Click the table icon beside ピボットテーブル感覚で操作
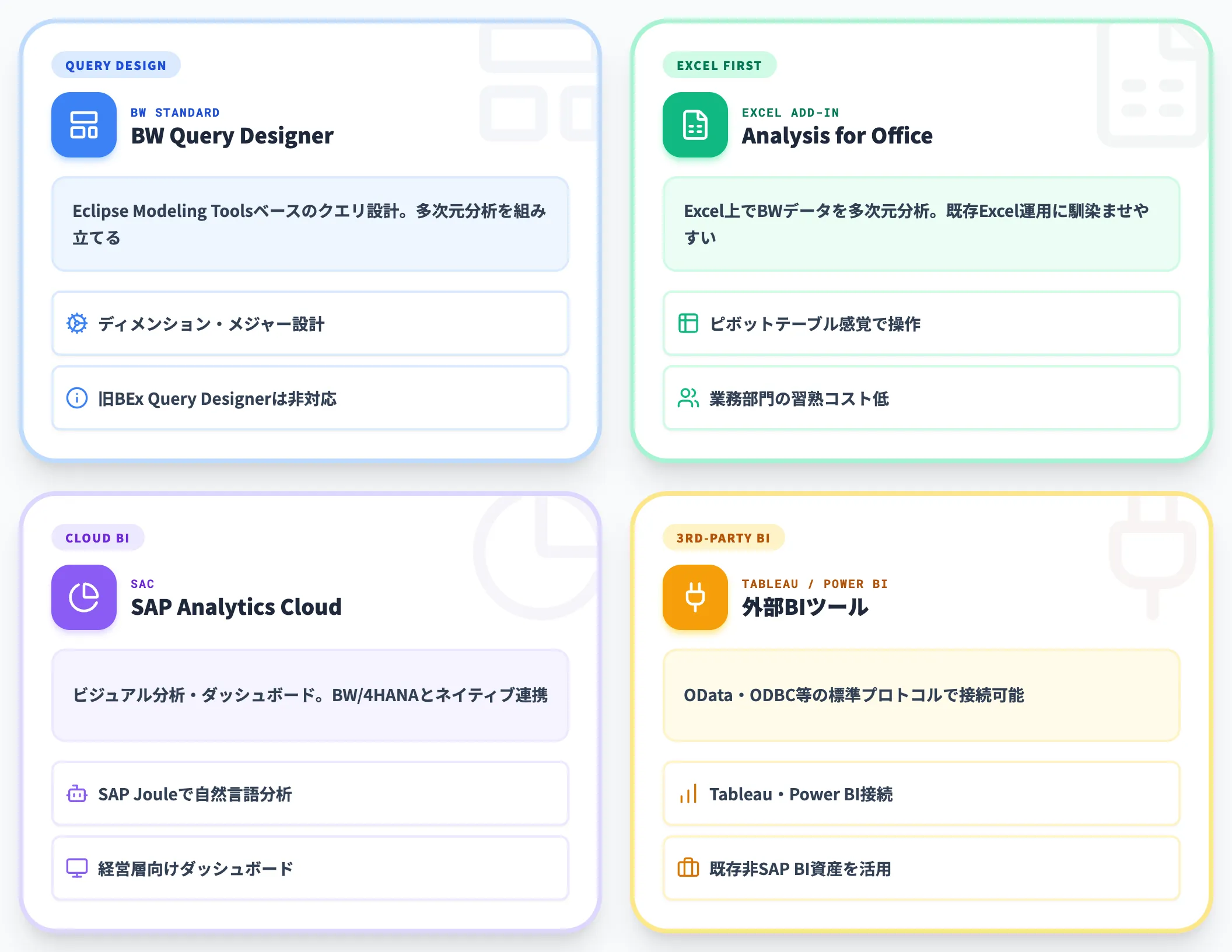The width and height of the screenshot is (1232, 952). 688,323
